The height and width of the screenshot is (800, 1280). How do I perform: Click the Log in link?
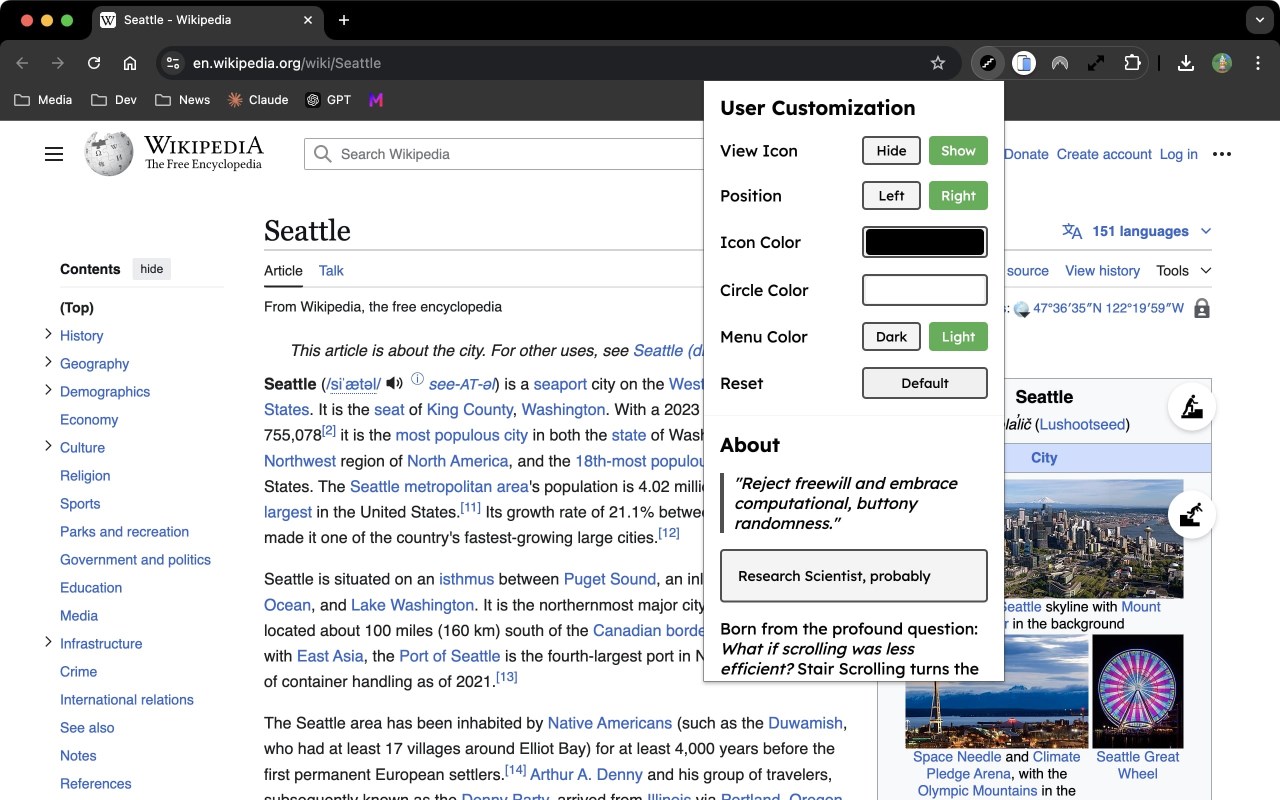(1178, 154)
